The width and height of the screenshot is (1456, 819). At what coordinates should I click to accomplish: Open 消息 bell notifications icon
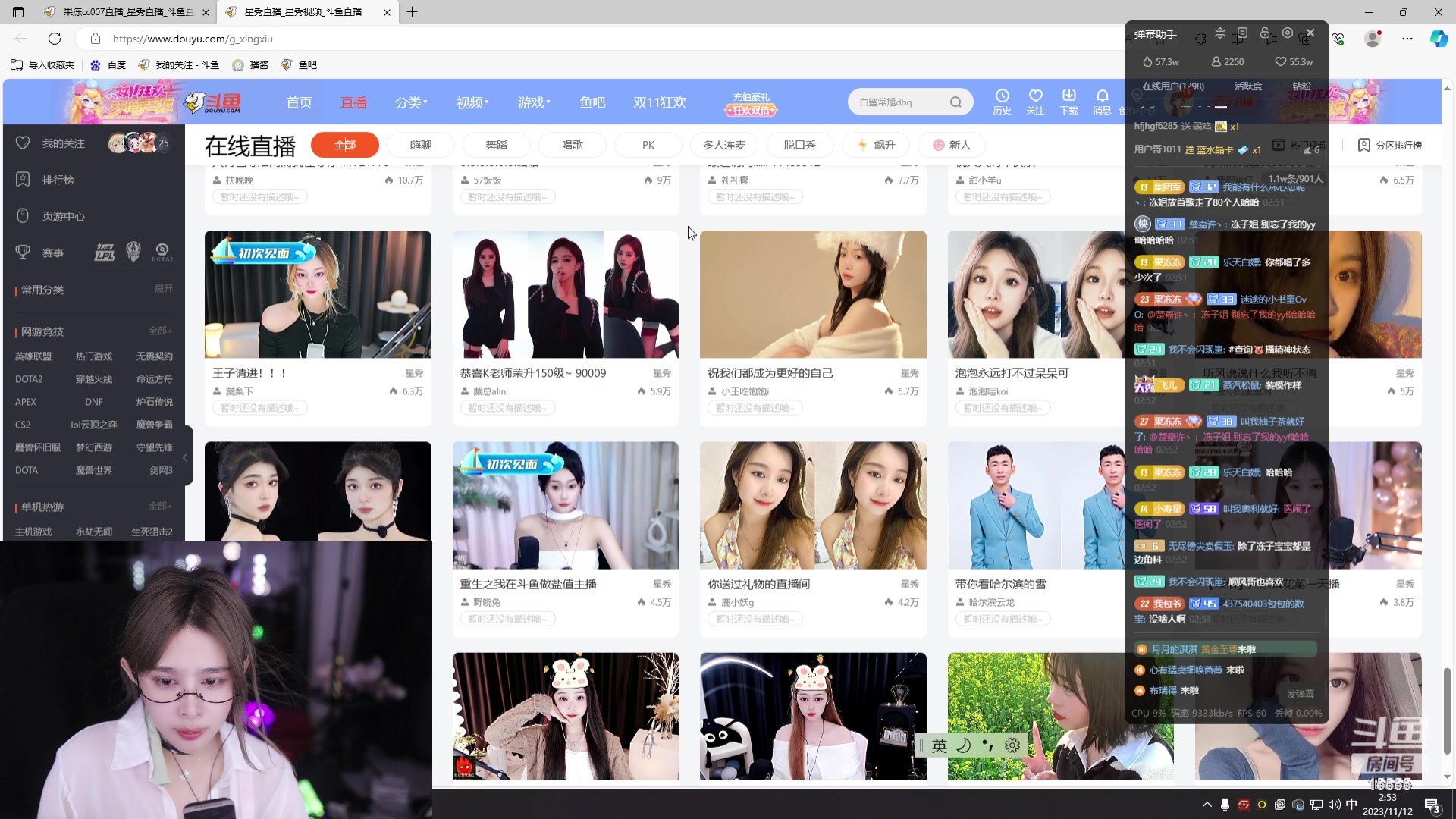pos(1102,102)
